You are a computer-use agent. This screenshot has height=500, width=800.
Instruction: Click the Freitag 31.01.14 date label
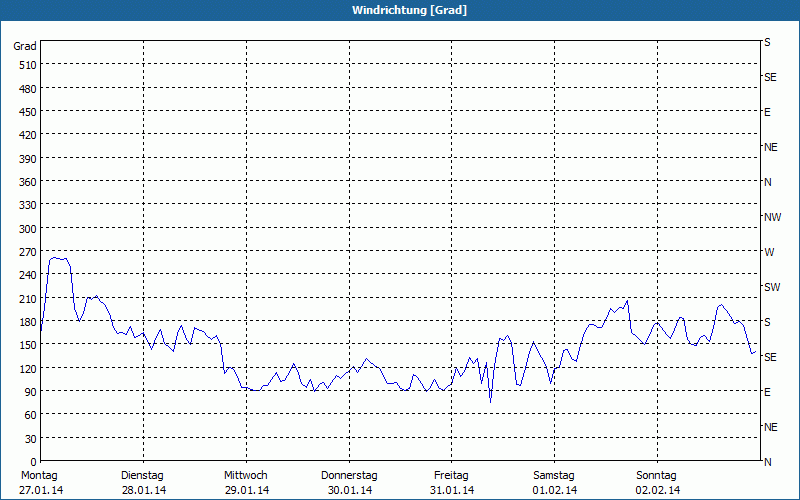point(452,483)
